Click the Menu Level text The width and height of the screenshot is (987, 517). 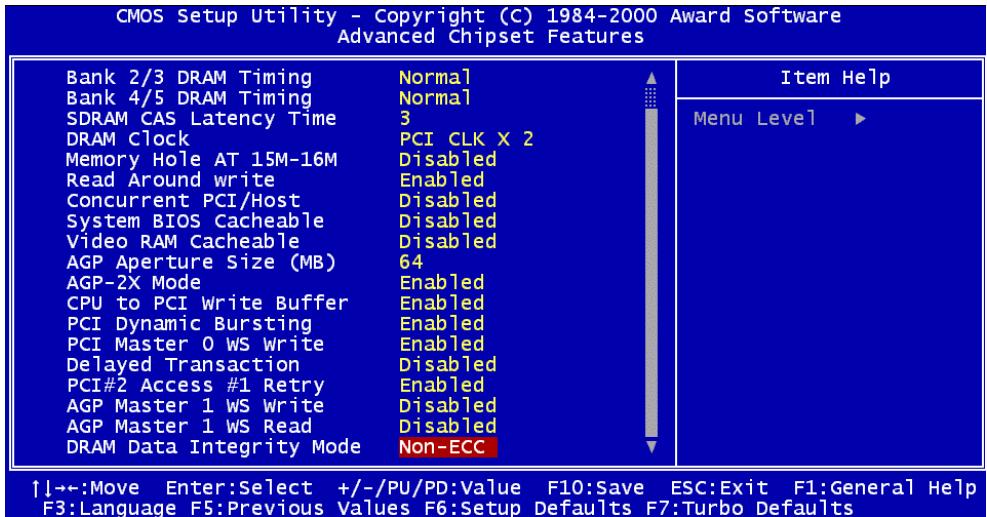755,118
